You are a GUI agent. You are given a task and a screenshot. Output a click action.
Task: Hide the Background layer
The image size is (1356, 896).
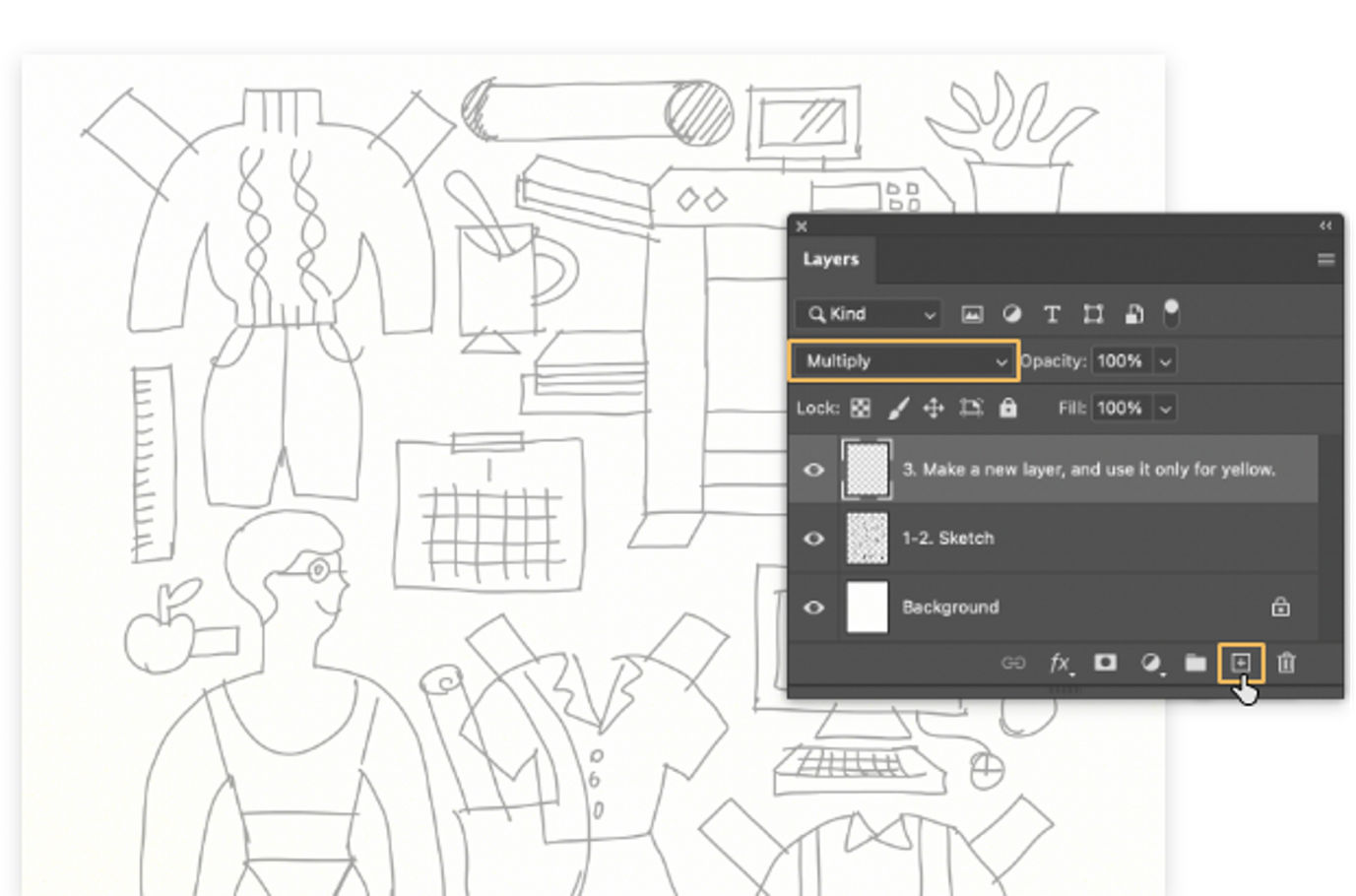click(x=813, y=608)
